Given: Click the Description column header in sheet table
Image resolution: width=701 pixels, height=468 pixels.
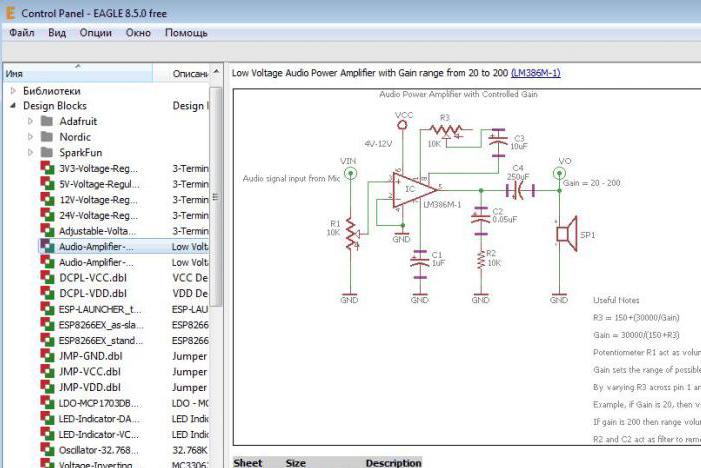Looking at the screenshot, I should (393, 463).
